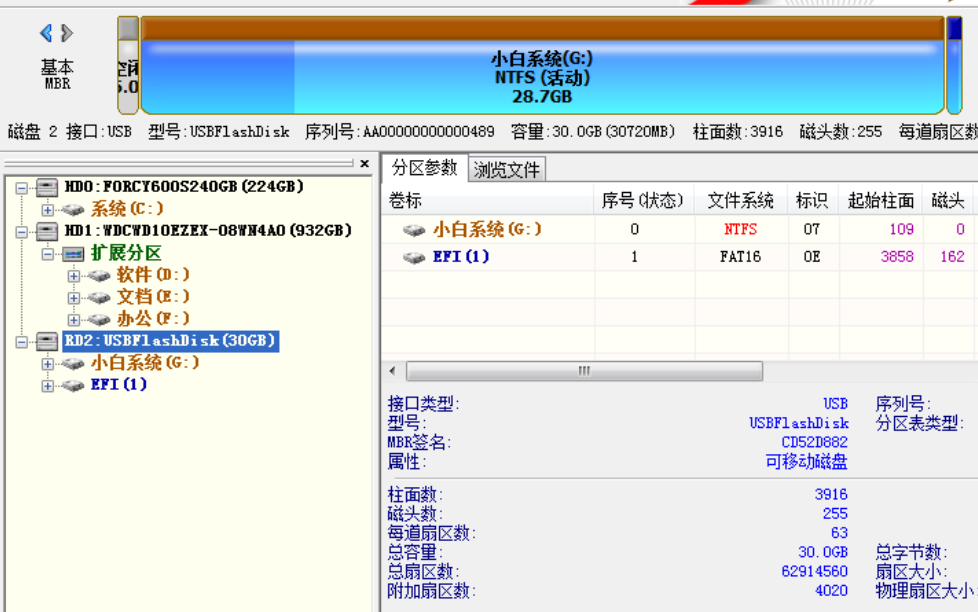
Task: Click the HD1 WDC disk drive icon
Action: [x=47, y=231]
